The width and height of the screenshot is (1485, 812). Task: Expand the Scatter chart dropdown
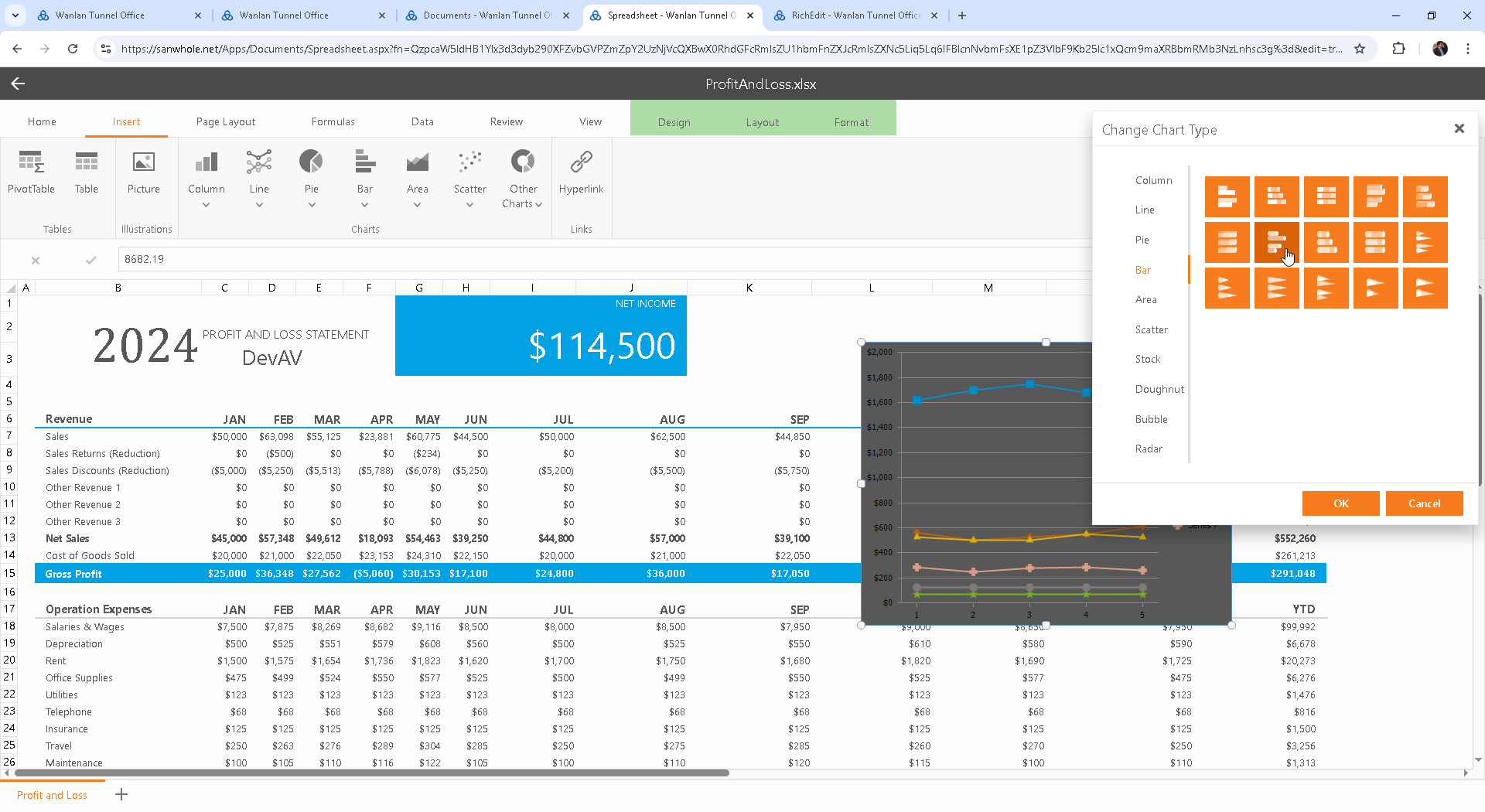(469, 205)
